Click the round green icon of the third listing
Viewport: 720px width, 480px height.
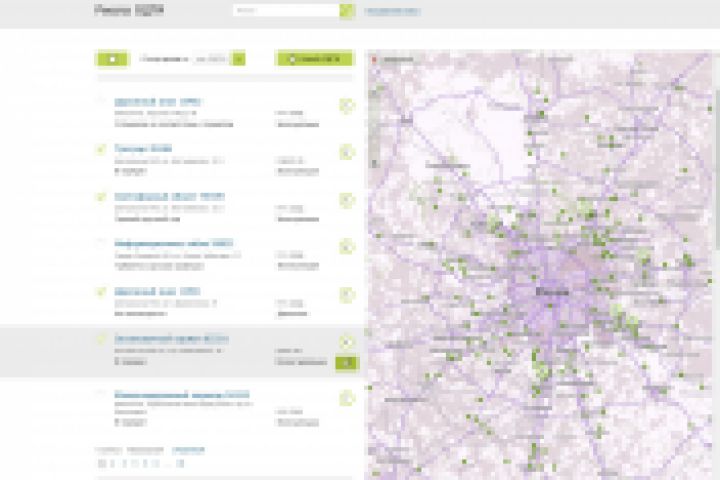(x=347, y=200)
